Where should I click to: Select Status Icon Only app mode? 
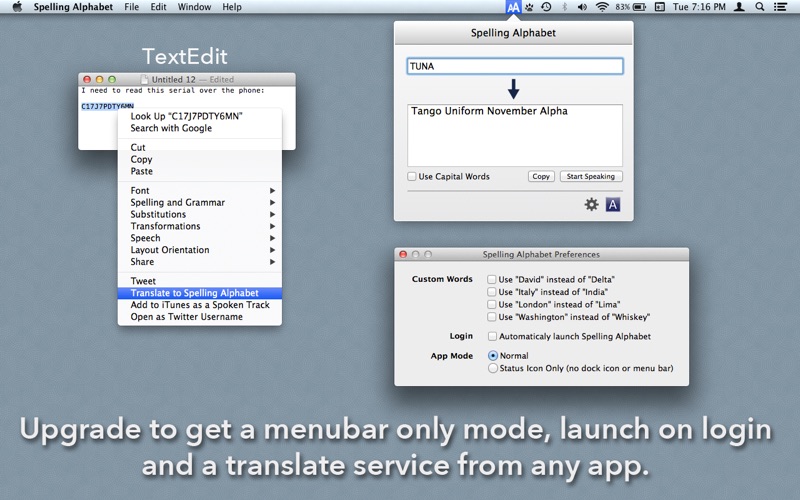pos(493,368)
